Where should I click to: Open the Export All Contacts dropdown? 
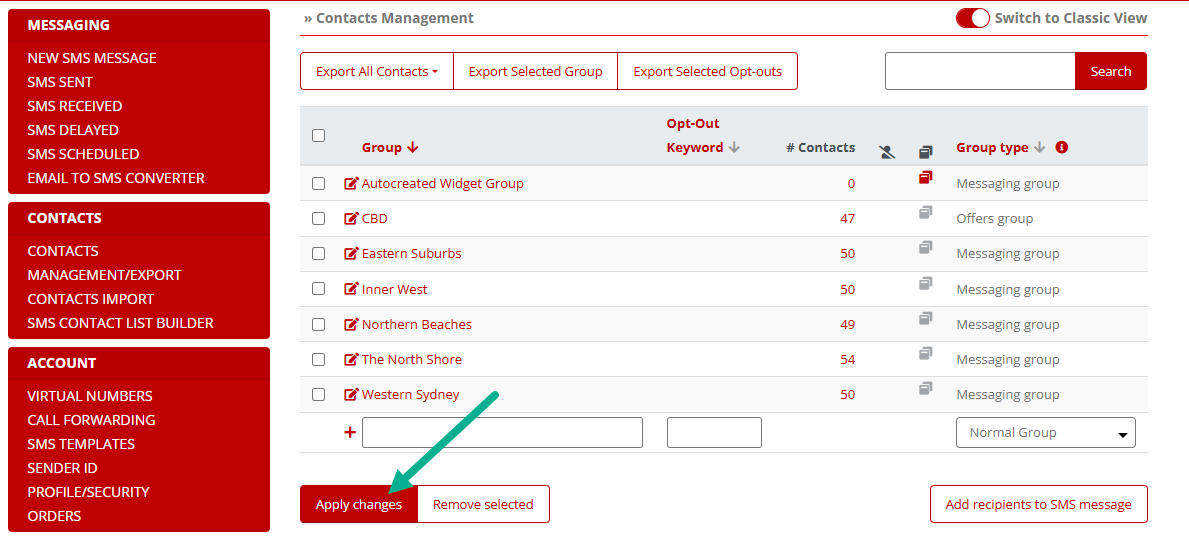tap(377, 72)
